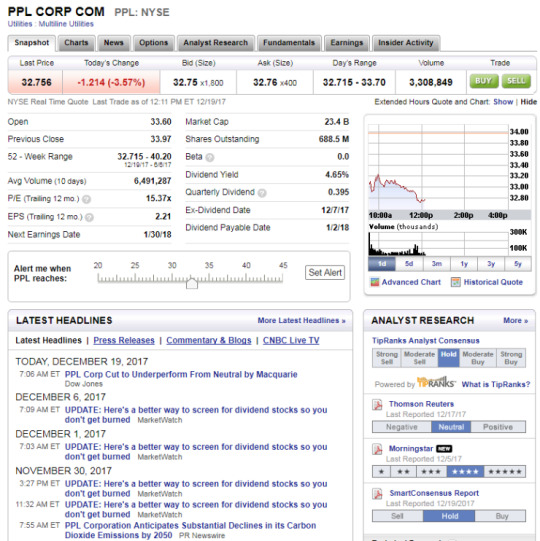Open 11:32 AM dividend stocks headline

196,509
